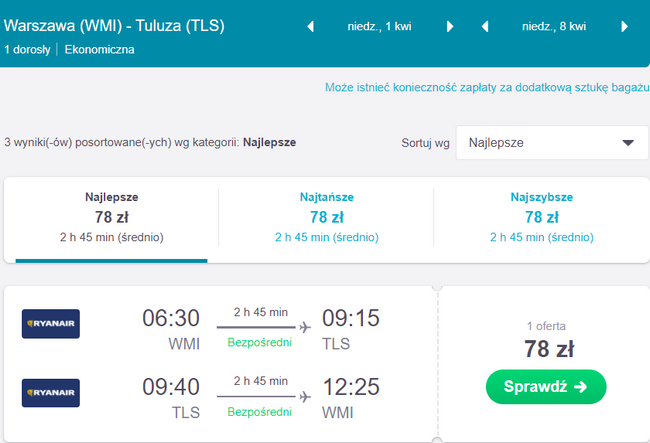
Task: Click the Ryanair logo for the 09:40 flight
Action: pos(51,393)
